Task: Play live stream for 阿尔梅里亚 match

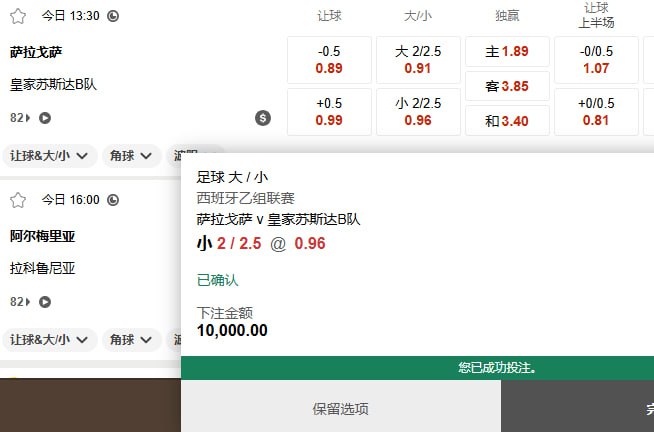Action: [45, 302]
